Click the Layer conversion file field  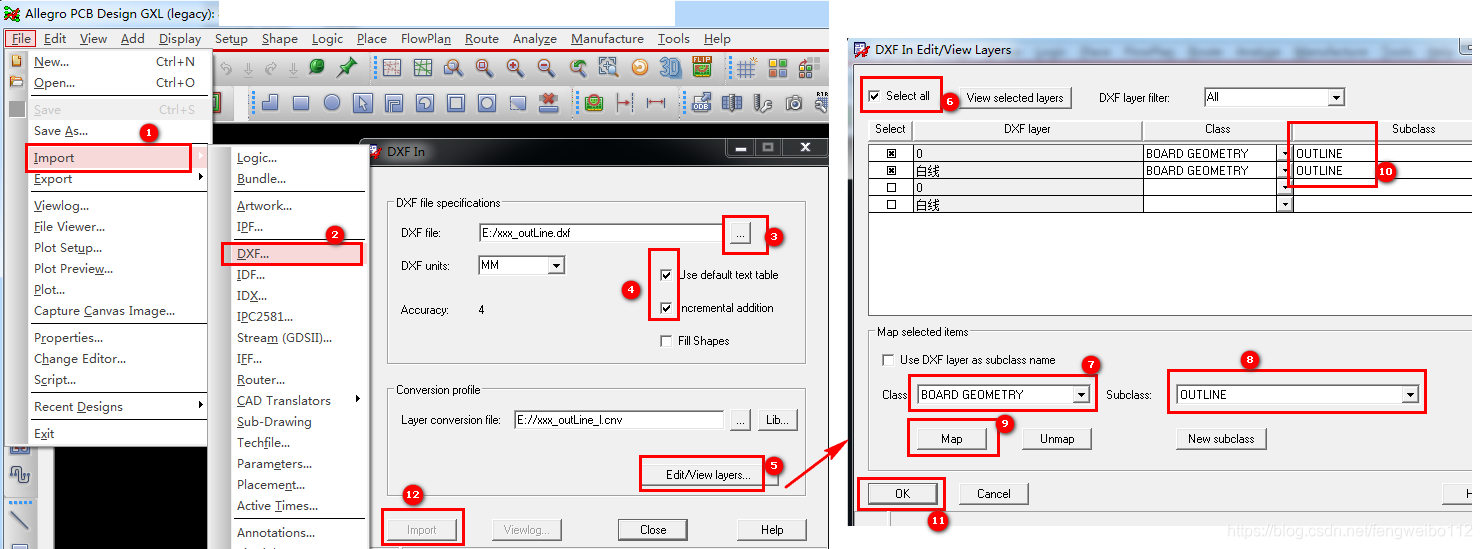(x=619, y=421)
